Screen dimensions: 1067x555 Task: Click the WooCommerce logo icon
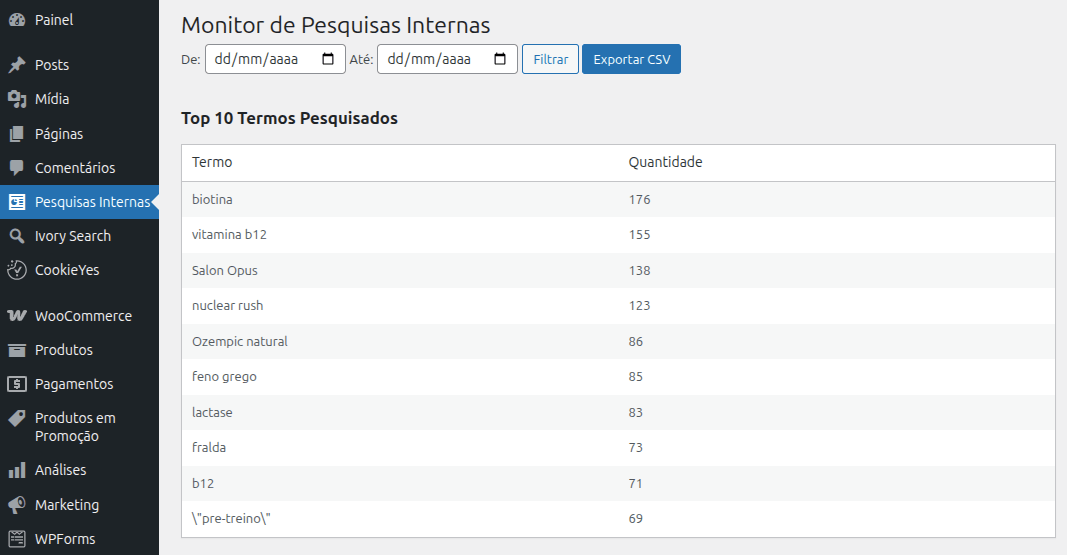click(x=17, y=316)
